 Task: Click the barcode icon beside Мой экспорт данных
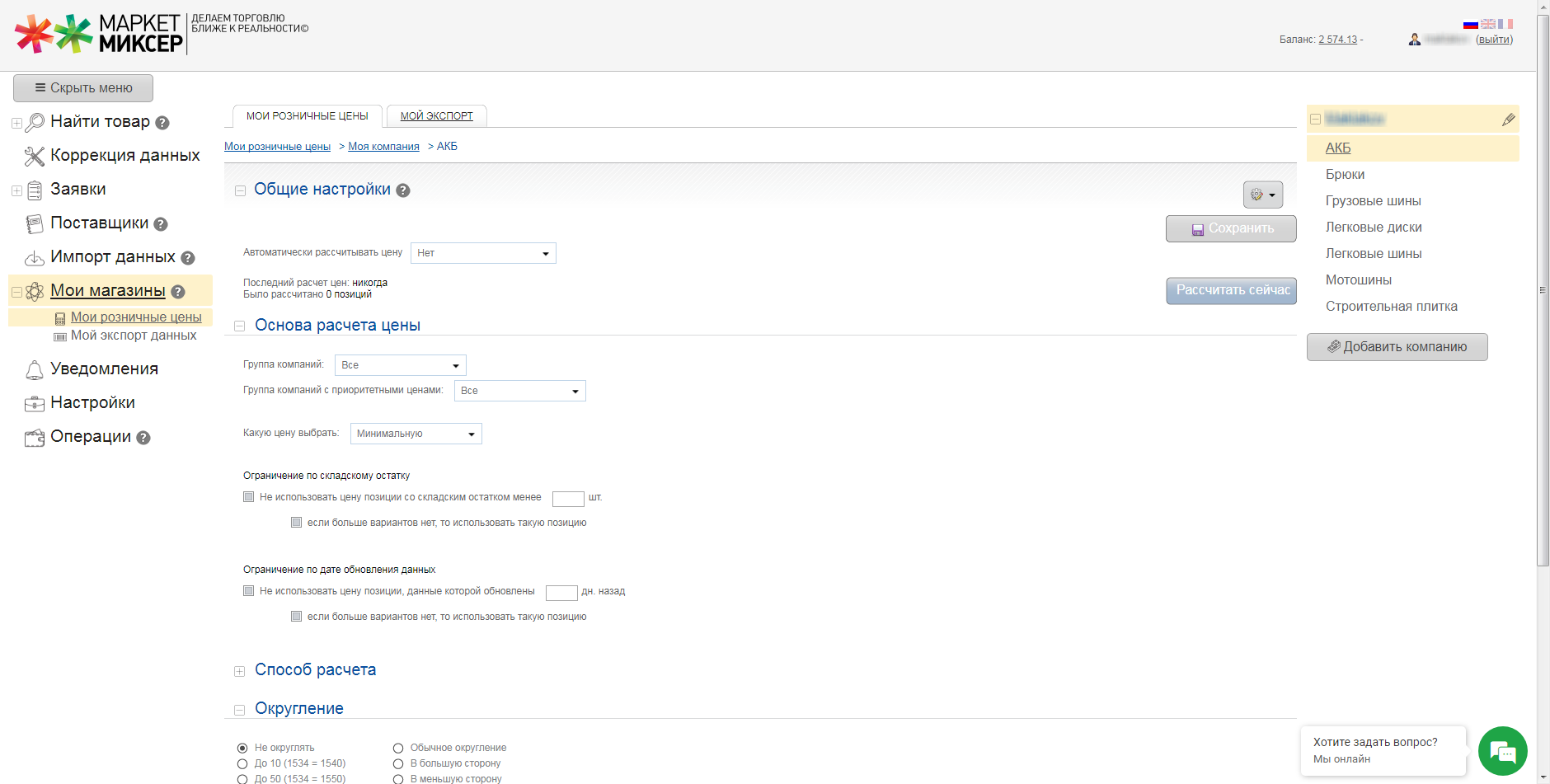click(60, 336)
